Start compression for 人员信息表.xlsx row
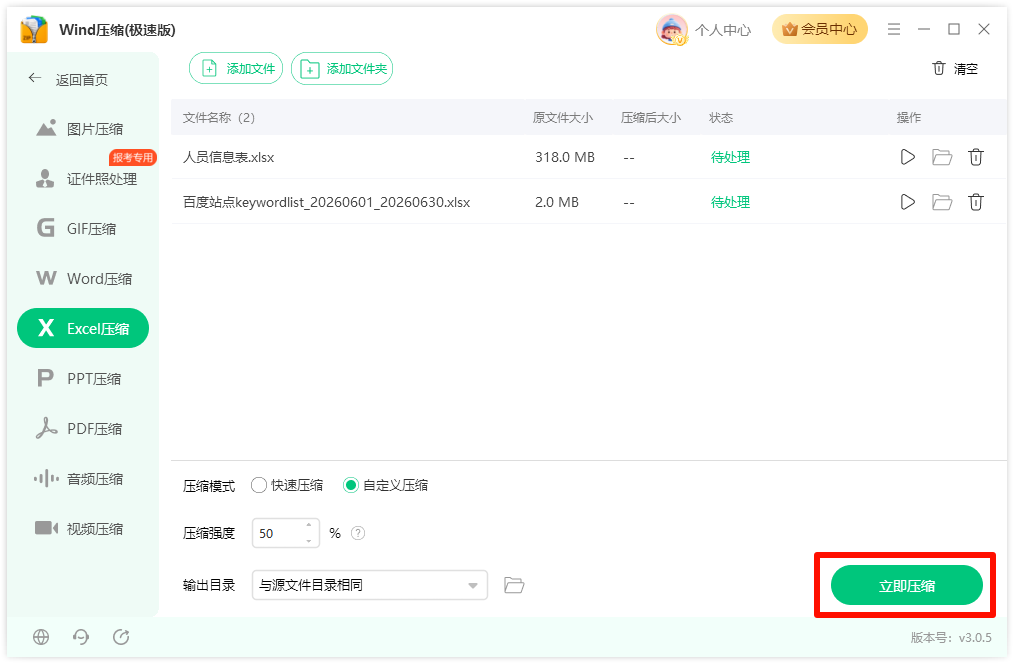Screen dimensions: 1014x664 click(x=907, y=157)
